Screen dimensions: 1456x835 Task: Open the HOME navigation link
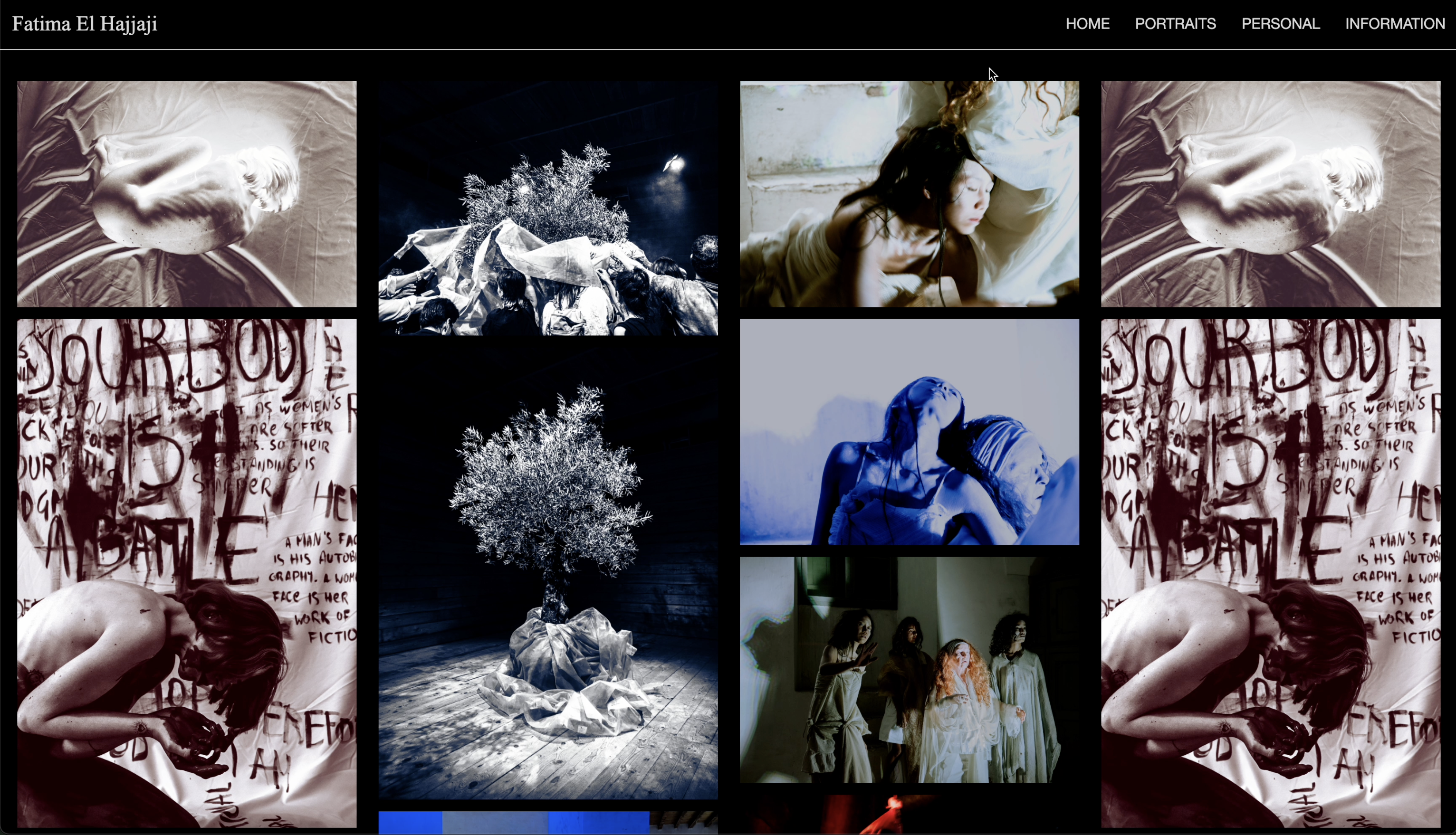click(x=1087, y=24)
